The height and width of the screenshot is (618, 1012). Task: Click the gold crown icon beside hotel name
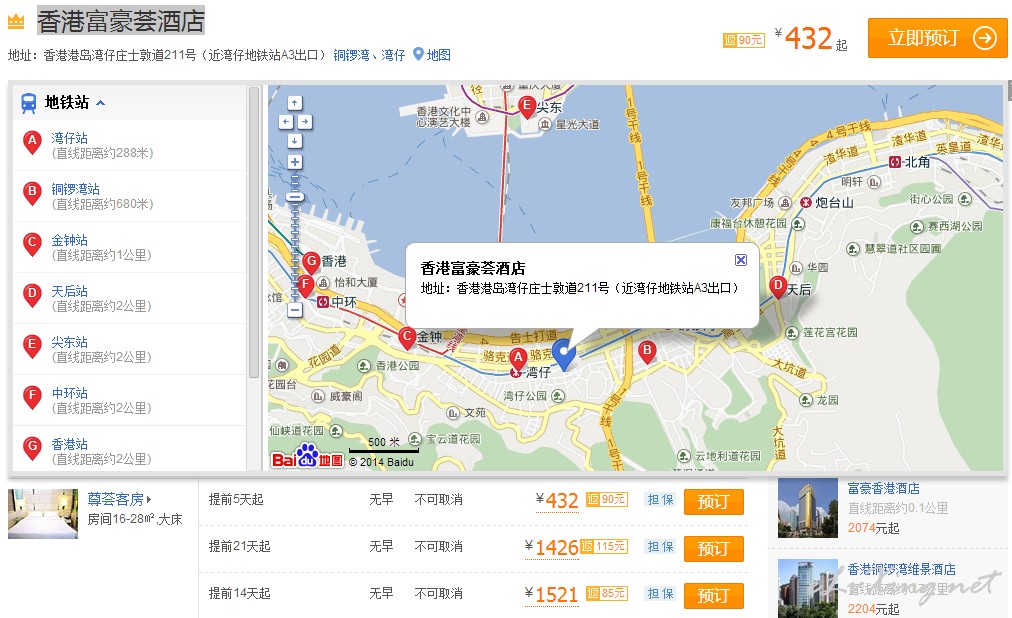16,21
